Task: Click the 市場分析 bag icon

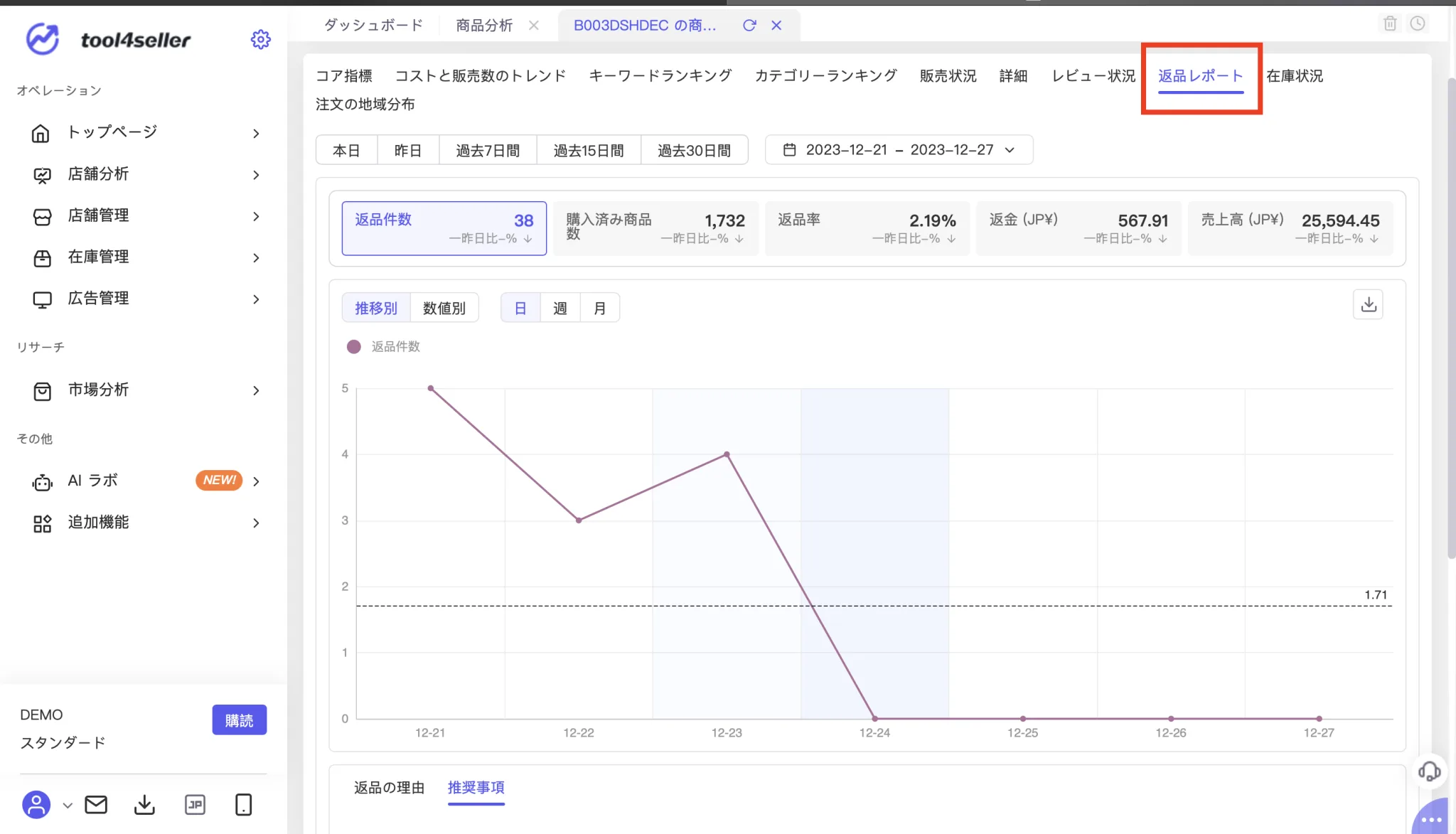Action: [x=42, y=390]
